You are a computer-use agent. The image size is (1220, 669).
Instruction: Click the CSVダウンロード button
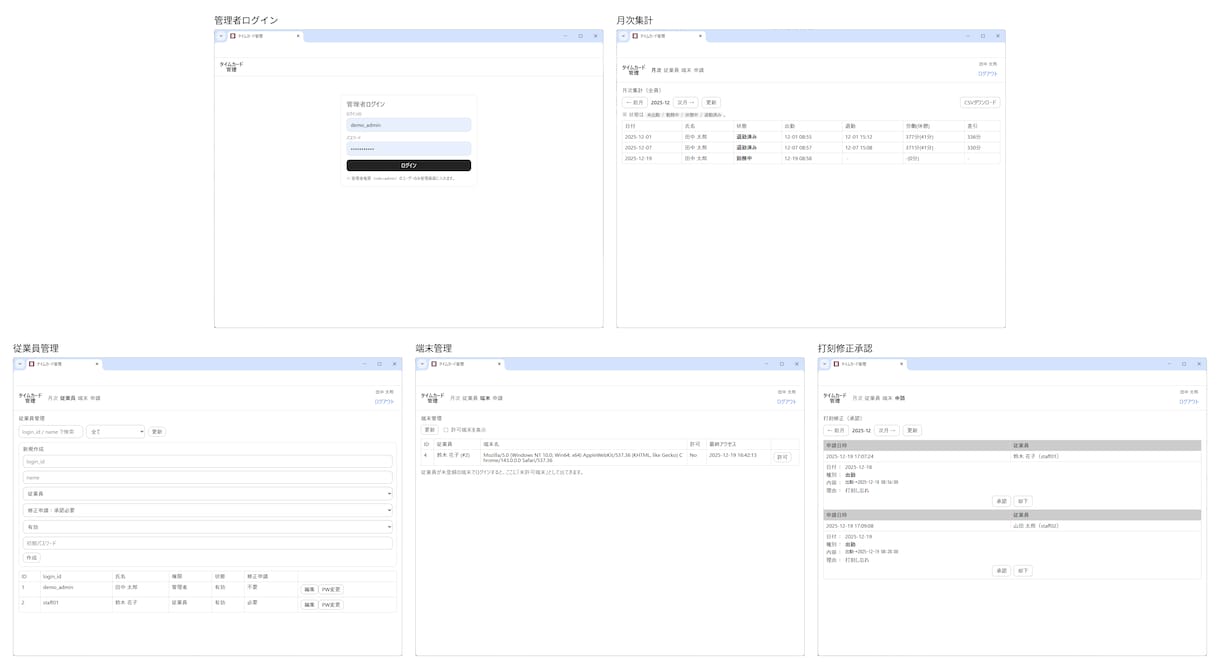tap(980, 102)
